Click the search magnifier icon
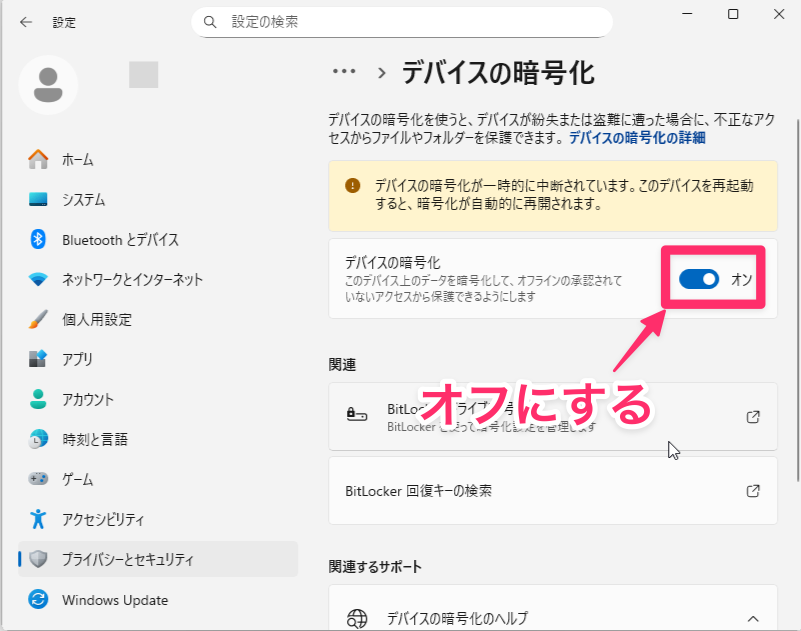Viewport: 801px width, 631px height. (210, 21)
